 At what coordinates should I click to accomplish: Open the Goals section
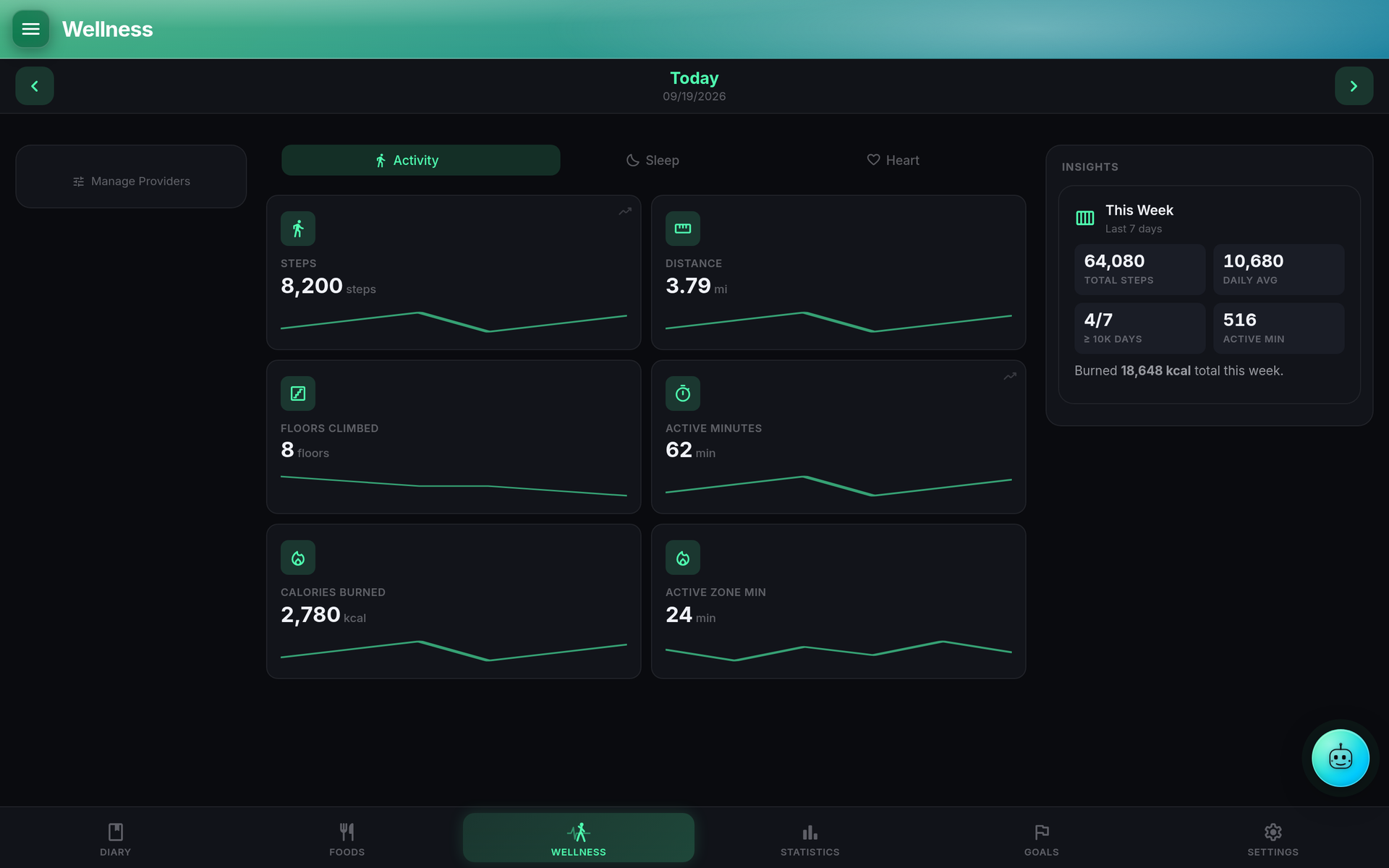coord(1042,839)
